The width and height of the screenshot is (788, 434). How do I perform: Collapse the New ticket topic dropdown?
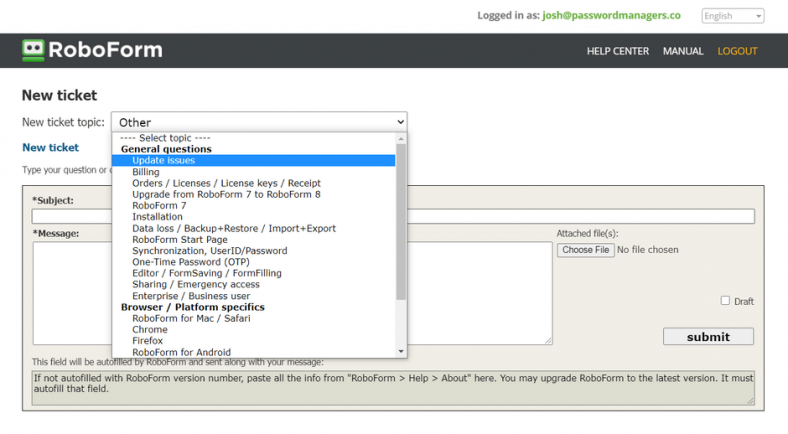tap(259, 122)
